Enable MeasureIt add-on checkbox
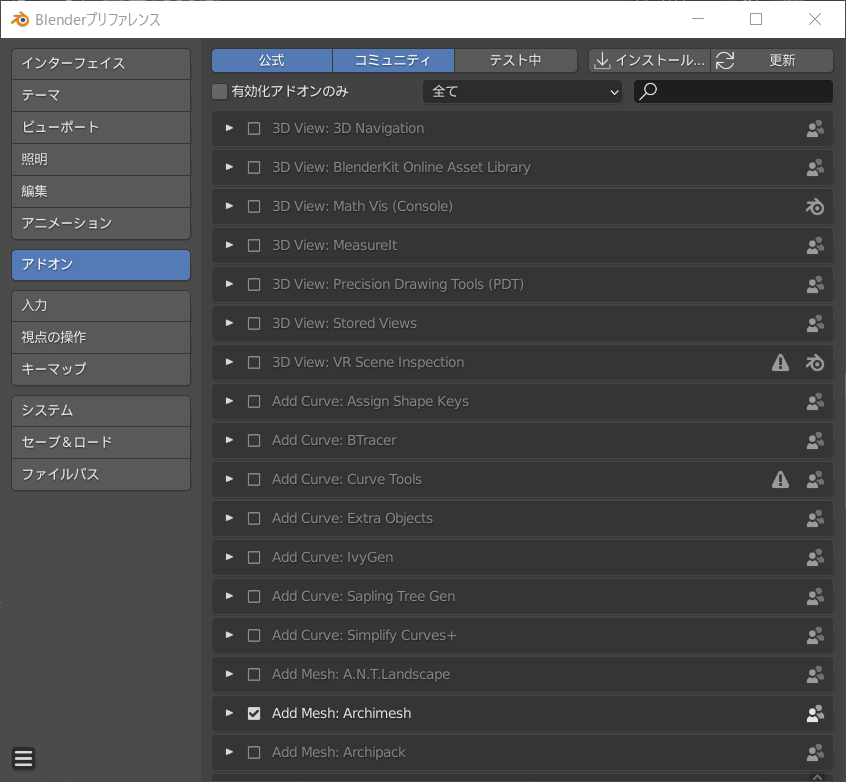Image resolution: width=846 pixels, height=782 pixels. [x=254, y=246]
